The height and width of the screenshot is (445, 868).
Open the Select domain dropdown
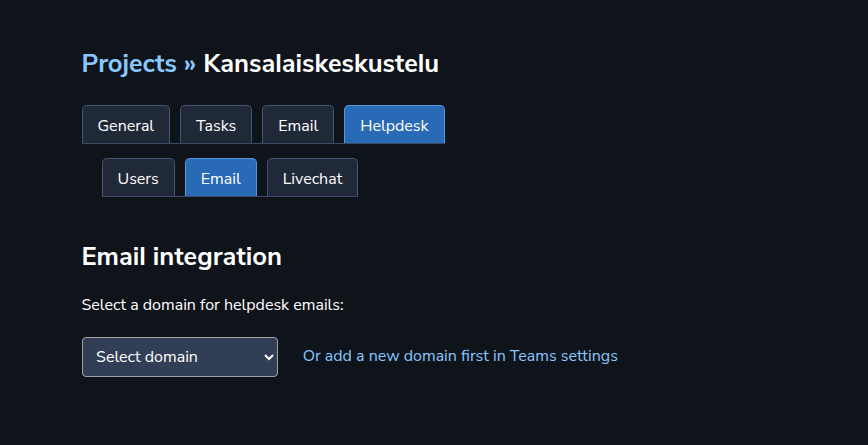[x=180, y=357]
